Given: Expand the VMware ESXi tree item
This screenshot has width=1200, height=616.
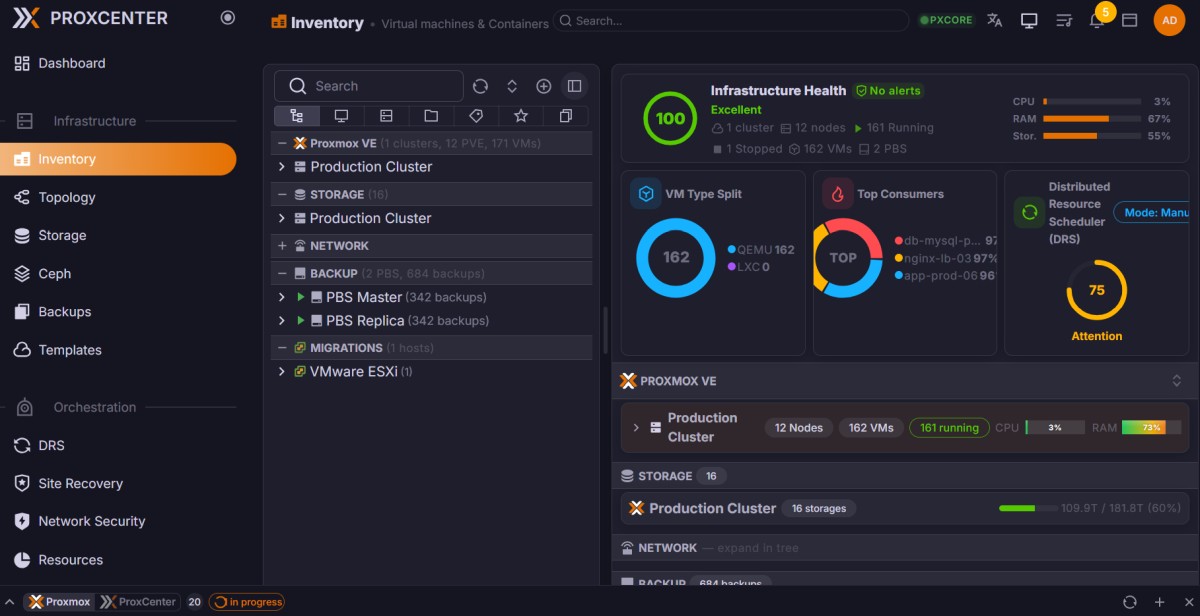Looking at the screenshot, I should pos(282,371).
